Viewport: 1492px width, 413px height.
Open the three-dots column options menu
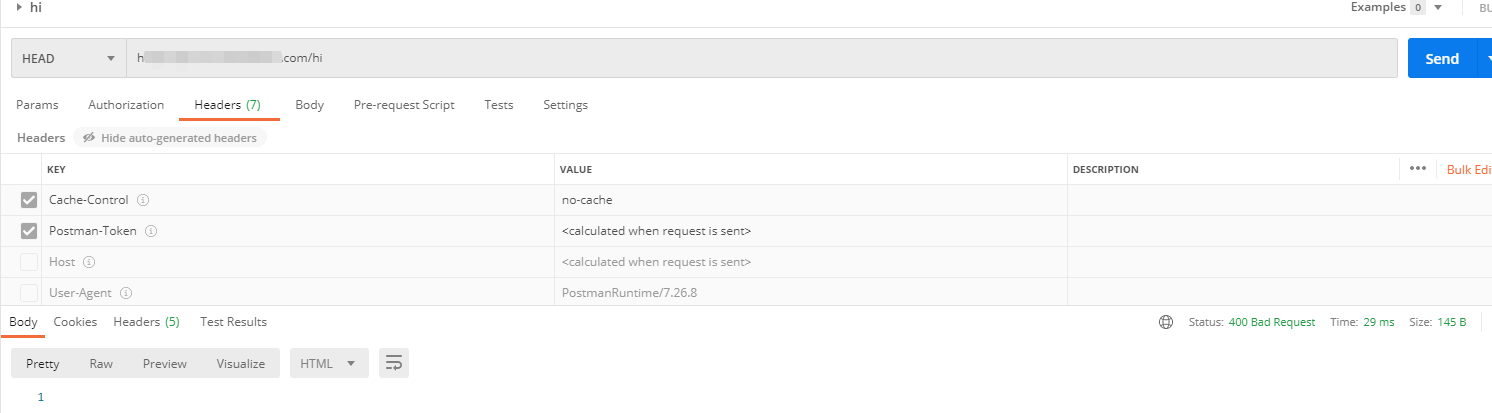point(1417,169)
